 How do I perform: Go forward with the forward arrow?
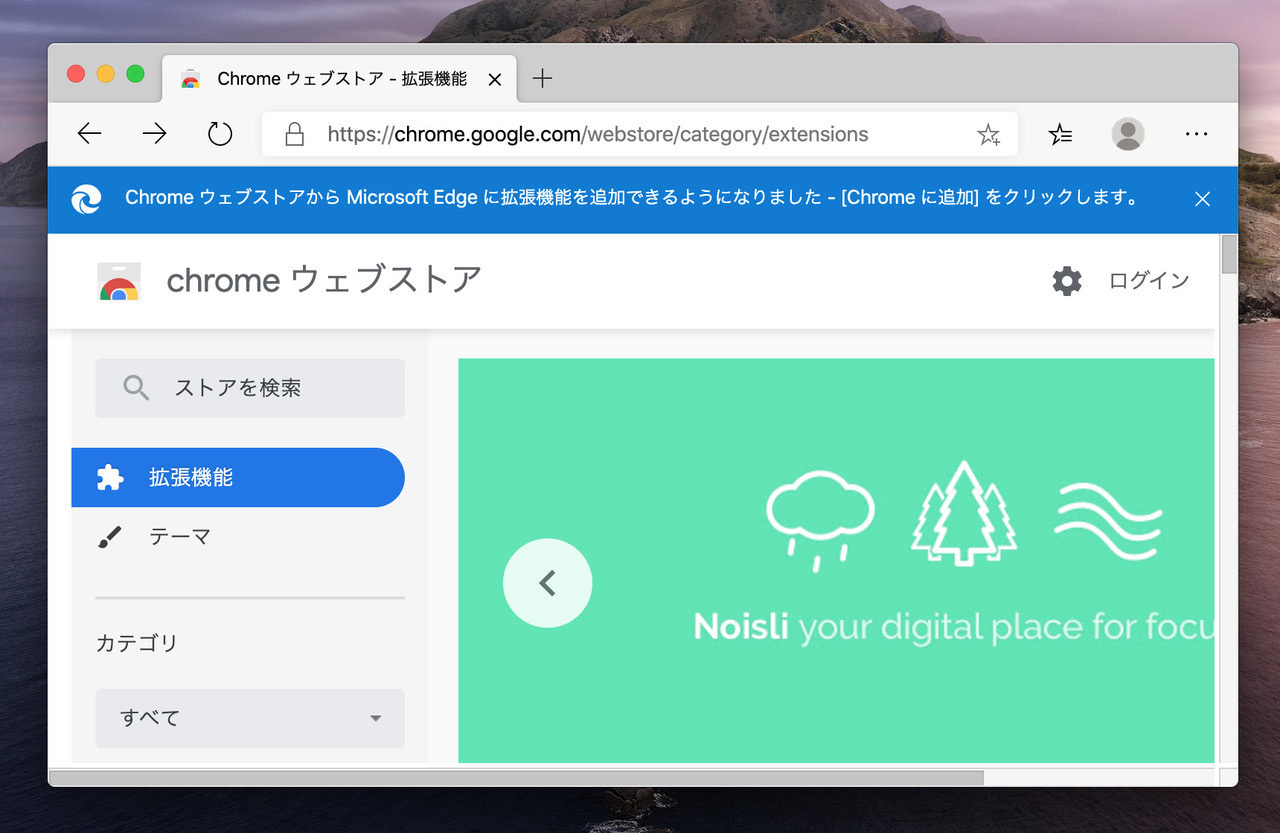(x=154, y=134)
